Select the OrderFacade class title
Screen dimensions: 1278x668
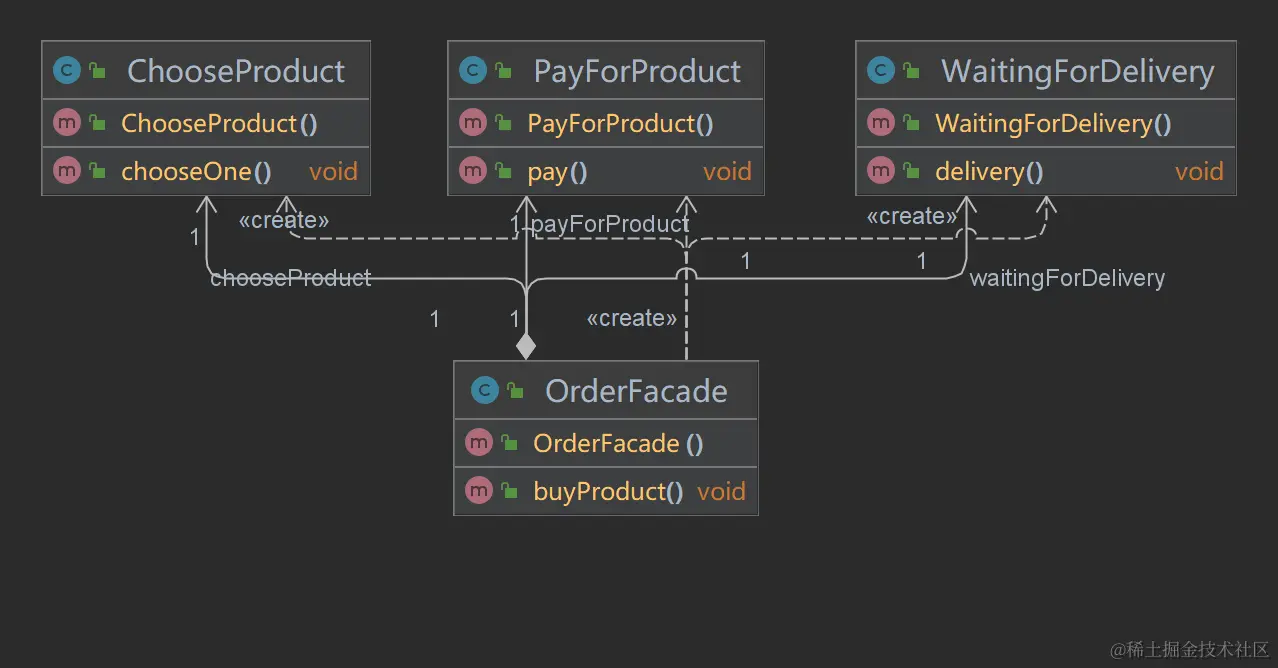click(636, 391)
